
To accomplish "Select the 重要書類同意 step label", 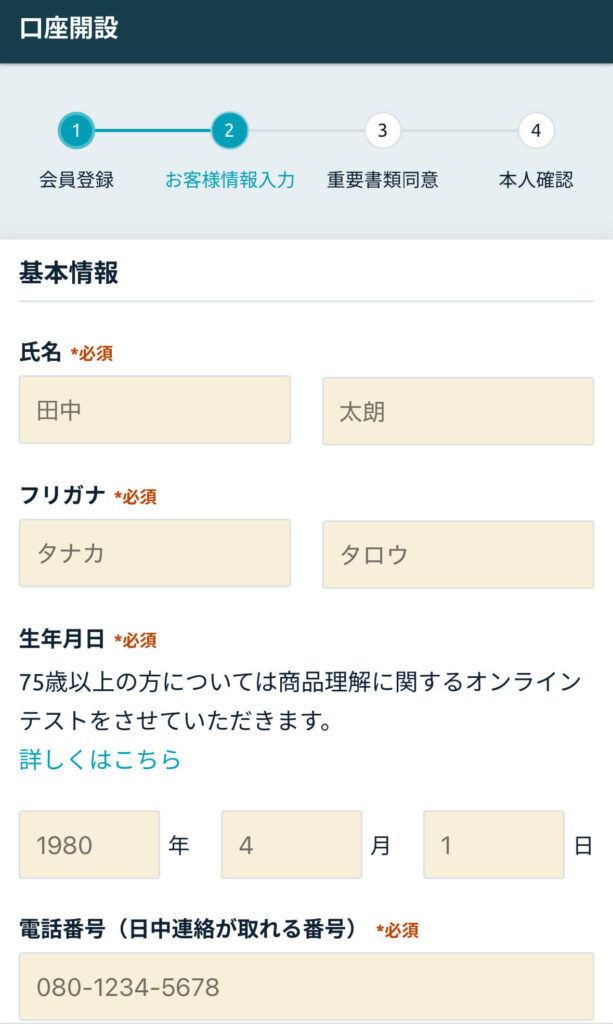I will 382,181.
